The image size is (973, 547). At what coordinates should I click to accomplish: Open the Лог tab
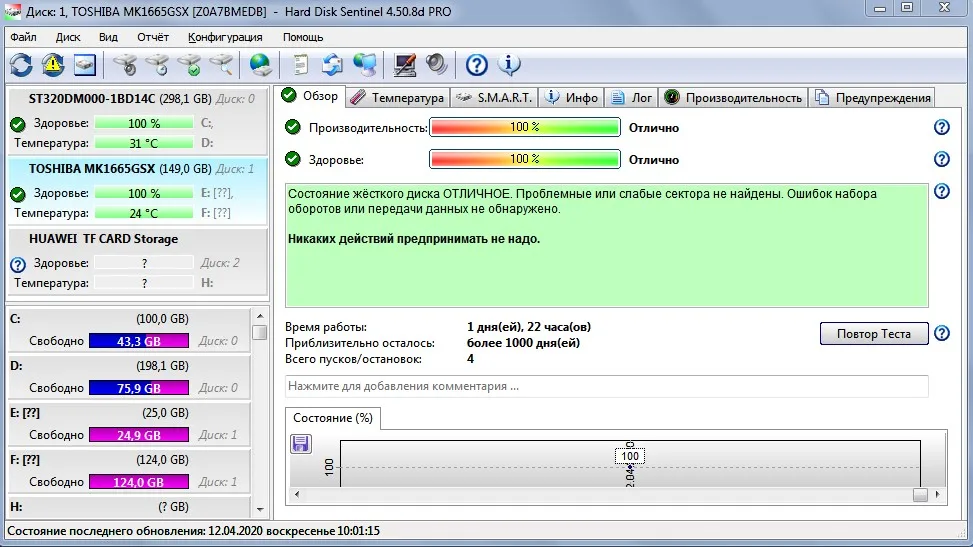point(631,97)
